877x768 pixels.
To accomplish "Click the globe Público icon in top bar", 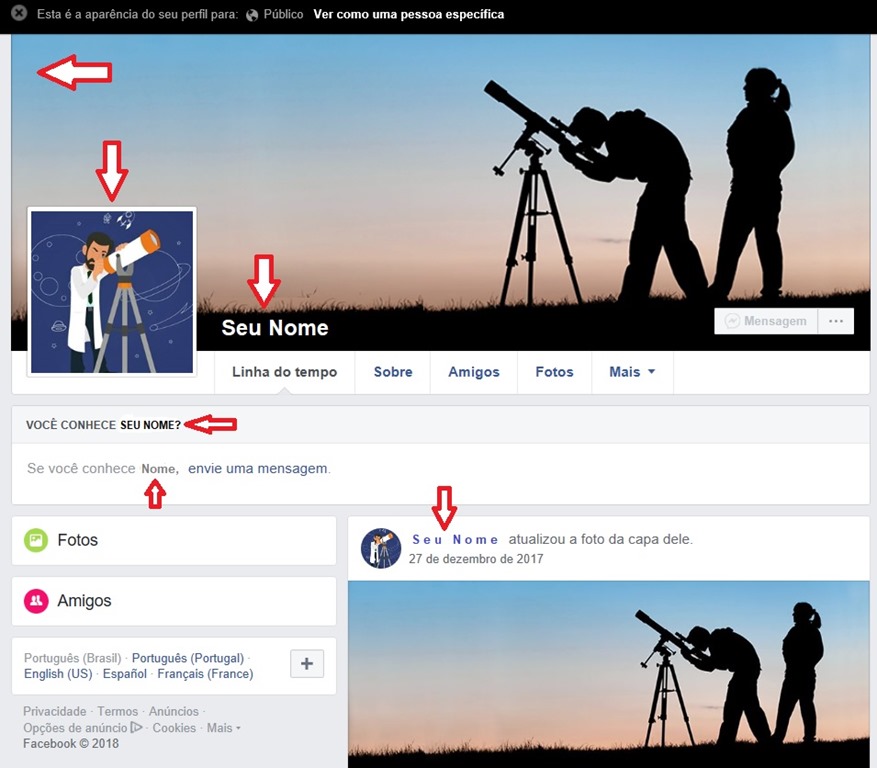I will (x=252, y=15).
